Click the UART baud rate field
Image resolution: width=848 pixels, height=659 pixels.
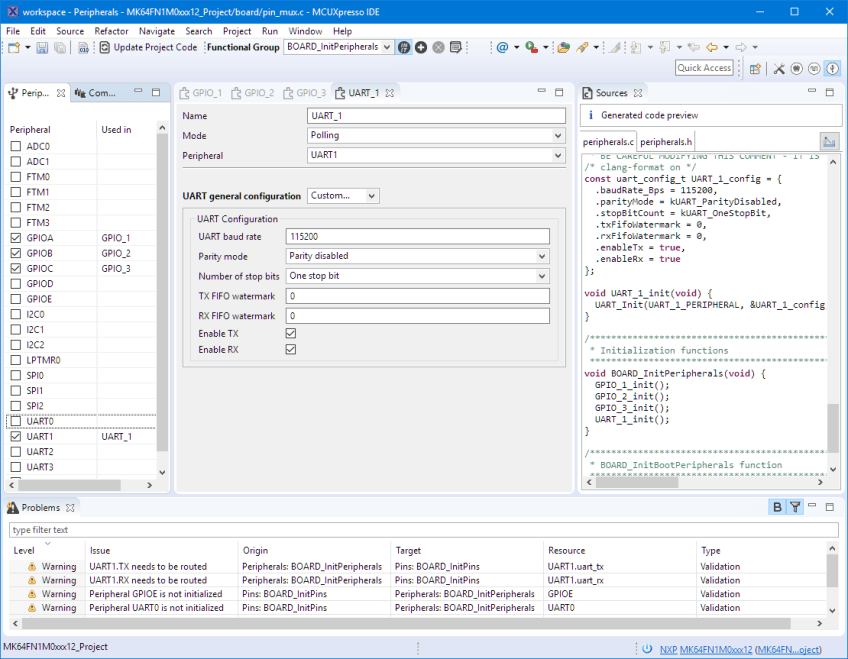coord(417,237)
